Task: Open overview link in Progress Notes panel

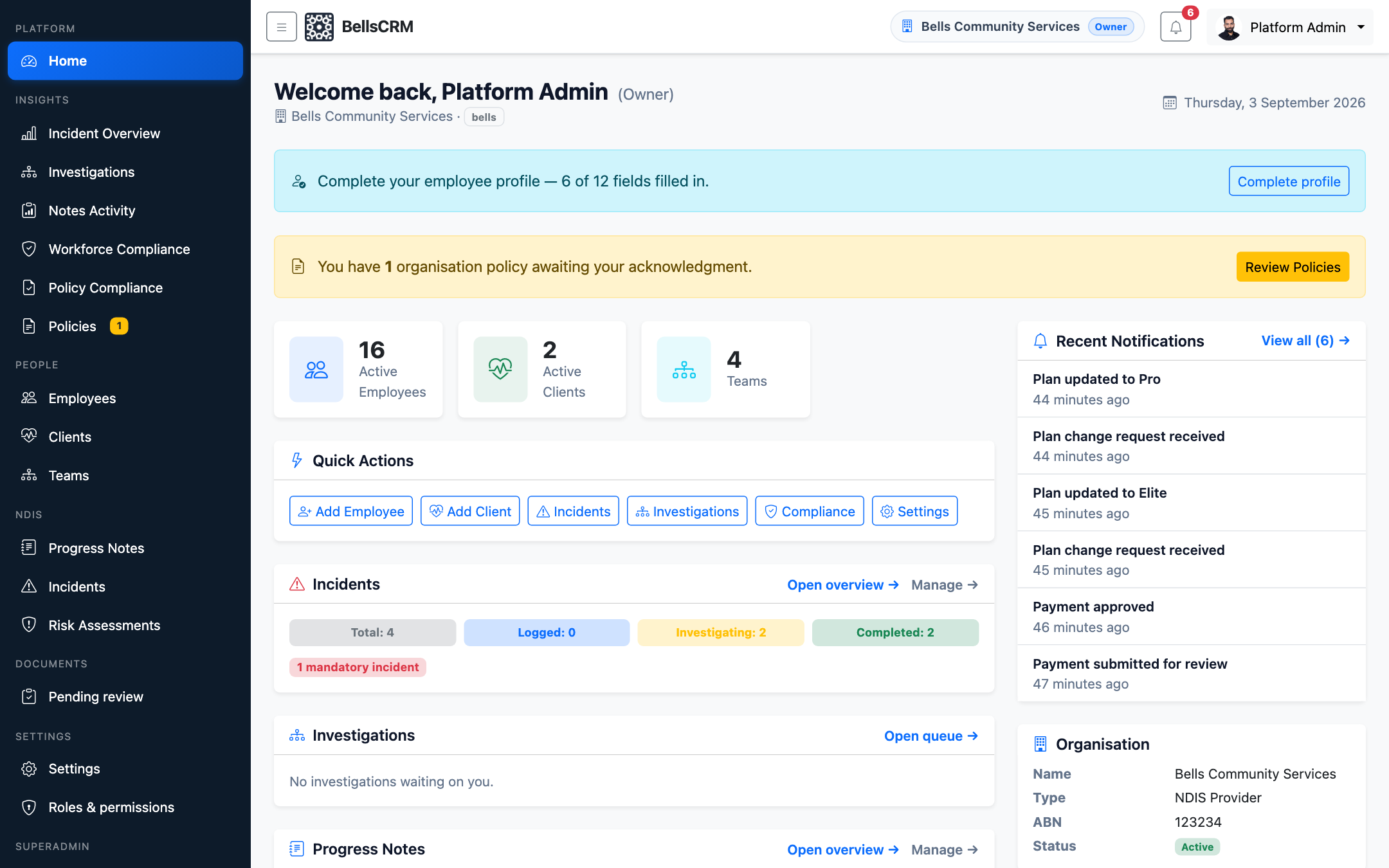Action: 843,849
